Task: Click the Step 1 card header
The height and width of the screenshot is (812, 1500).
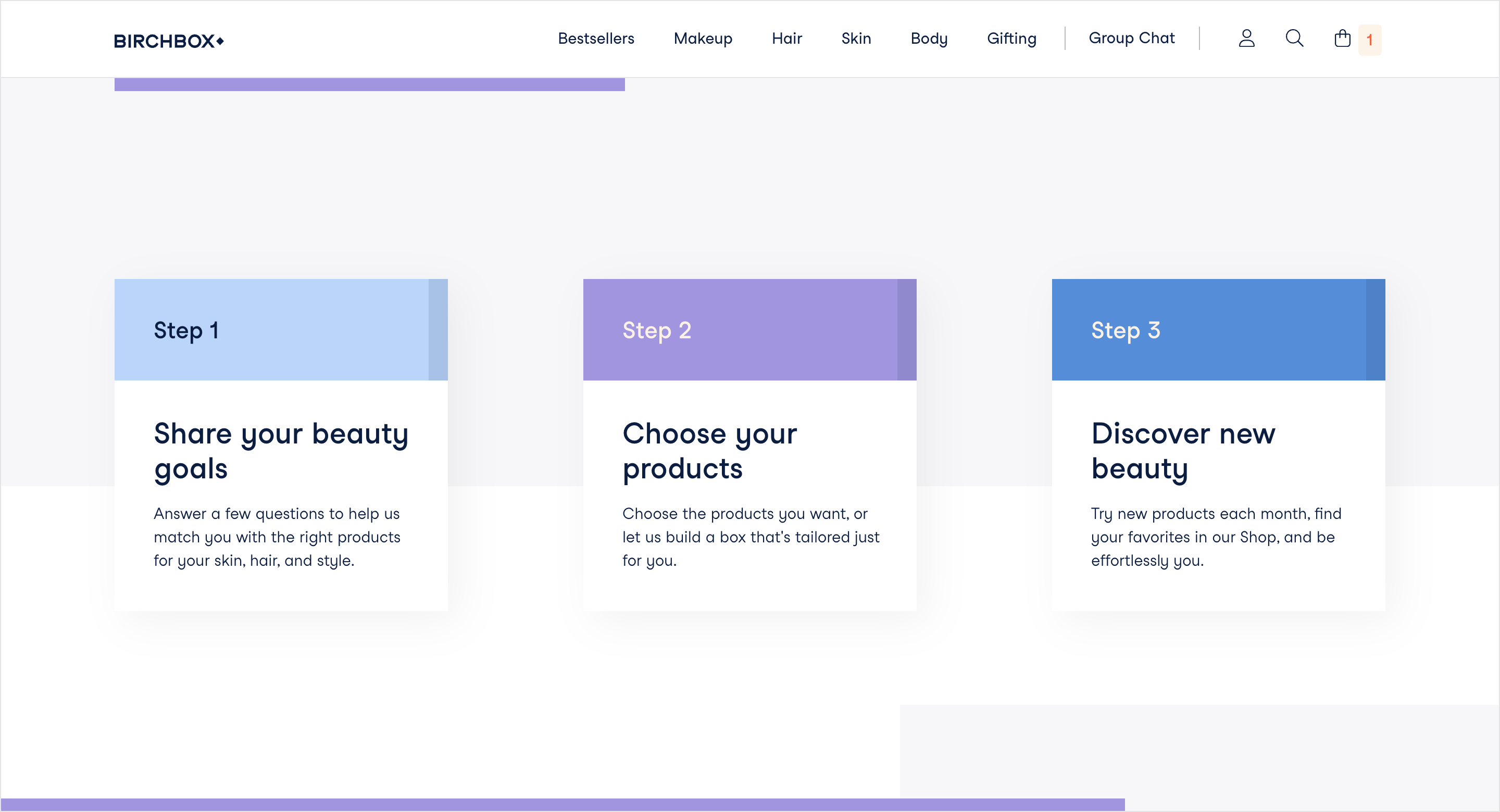Action: click(281, 329)
